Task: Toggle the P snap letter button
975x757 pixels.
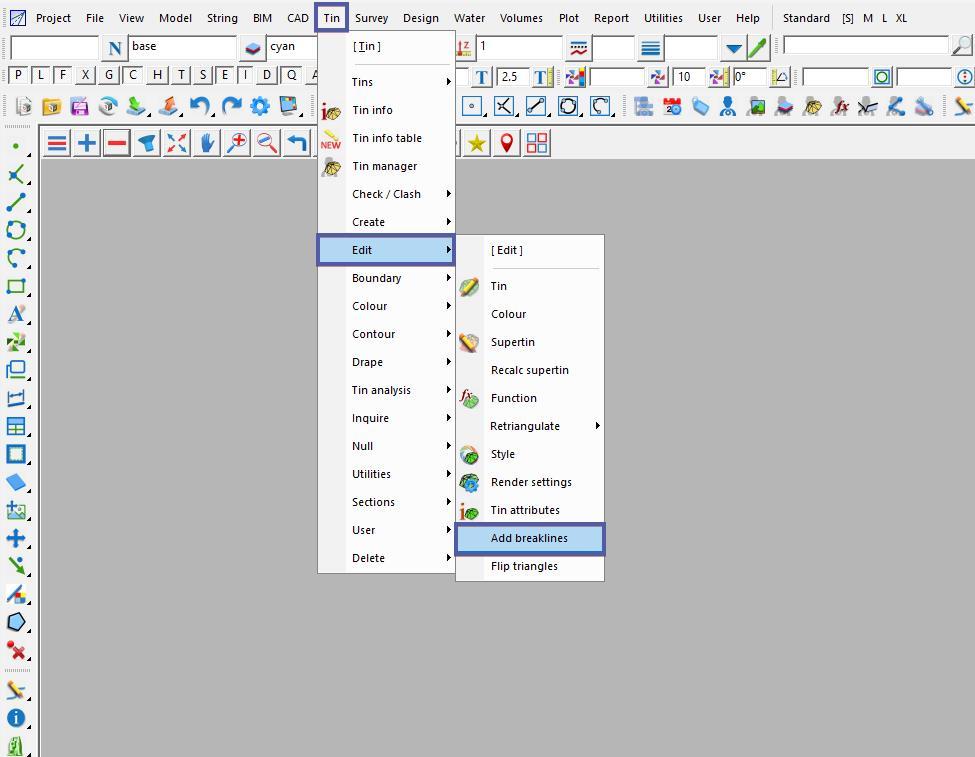Action: pos(19,76)
